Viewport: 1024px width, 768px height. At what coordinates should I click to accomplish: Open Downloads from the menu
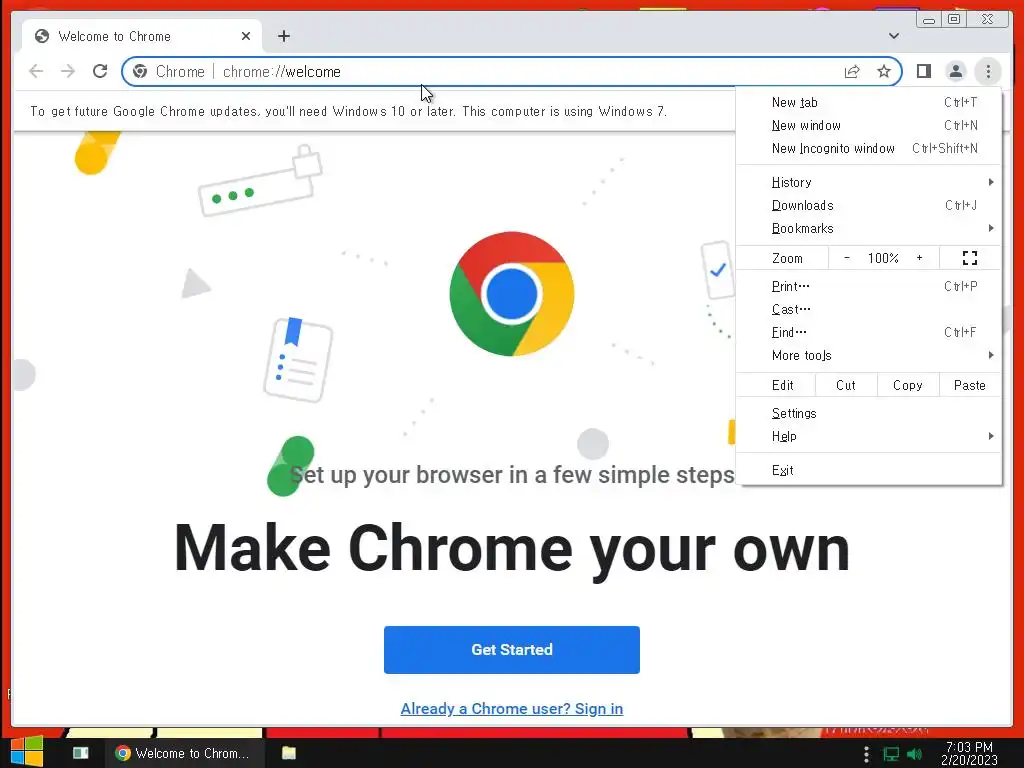(869, 205)
